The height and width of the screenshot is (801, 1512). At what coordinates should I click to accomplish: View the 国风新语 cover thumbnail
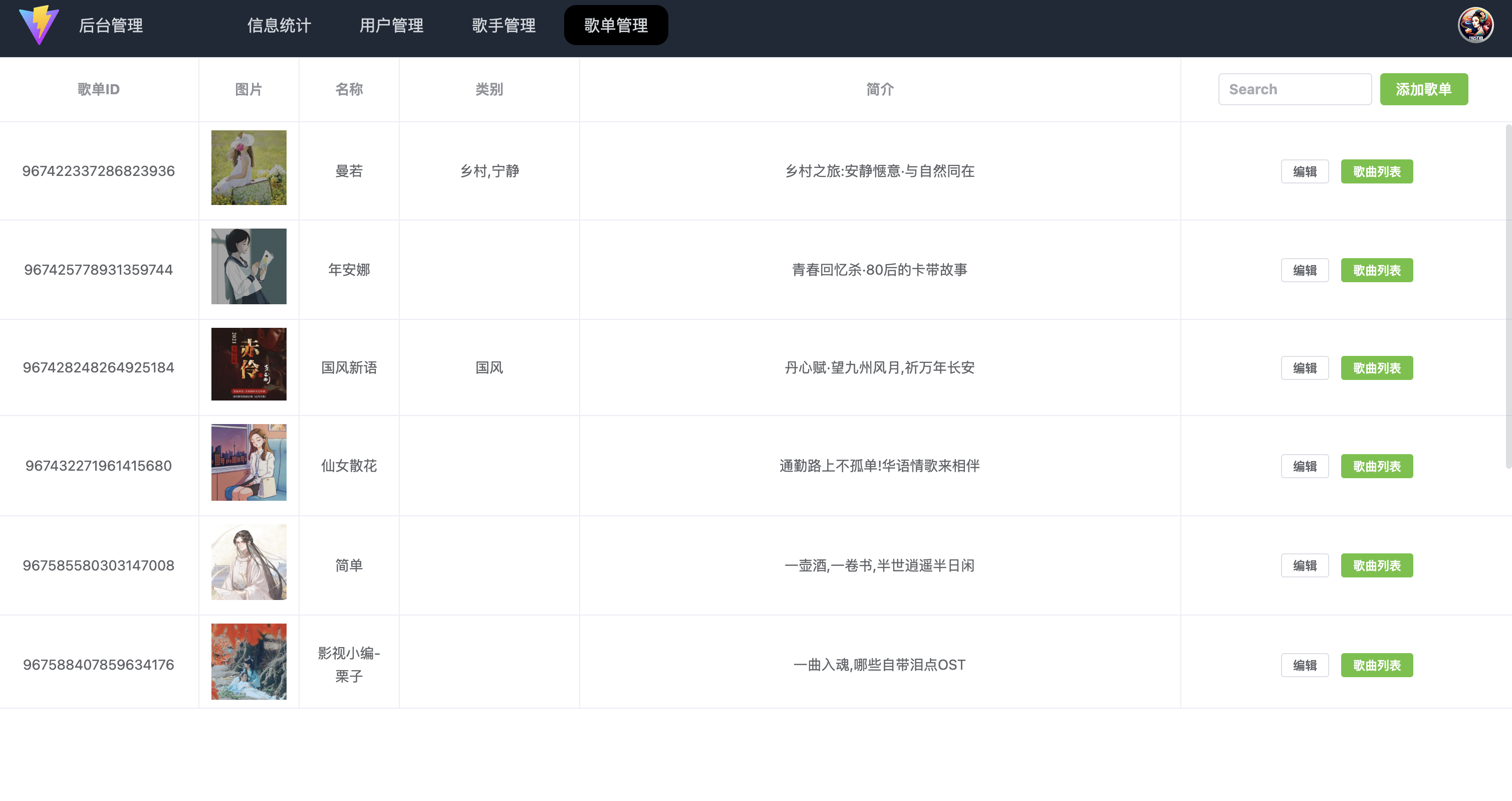click(249, 364)
